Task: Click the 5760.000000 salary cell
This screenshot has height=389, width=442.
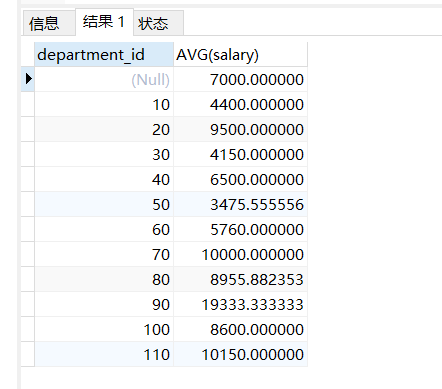Action: click(x=240, y=229)
